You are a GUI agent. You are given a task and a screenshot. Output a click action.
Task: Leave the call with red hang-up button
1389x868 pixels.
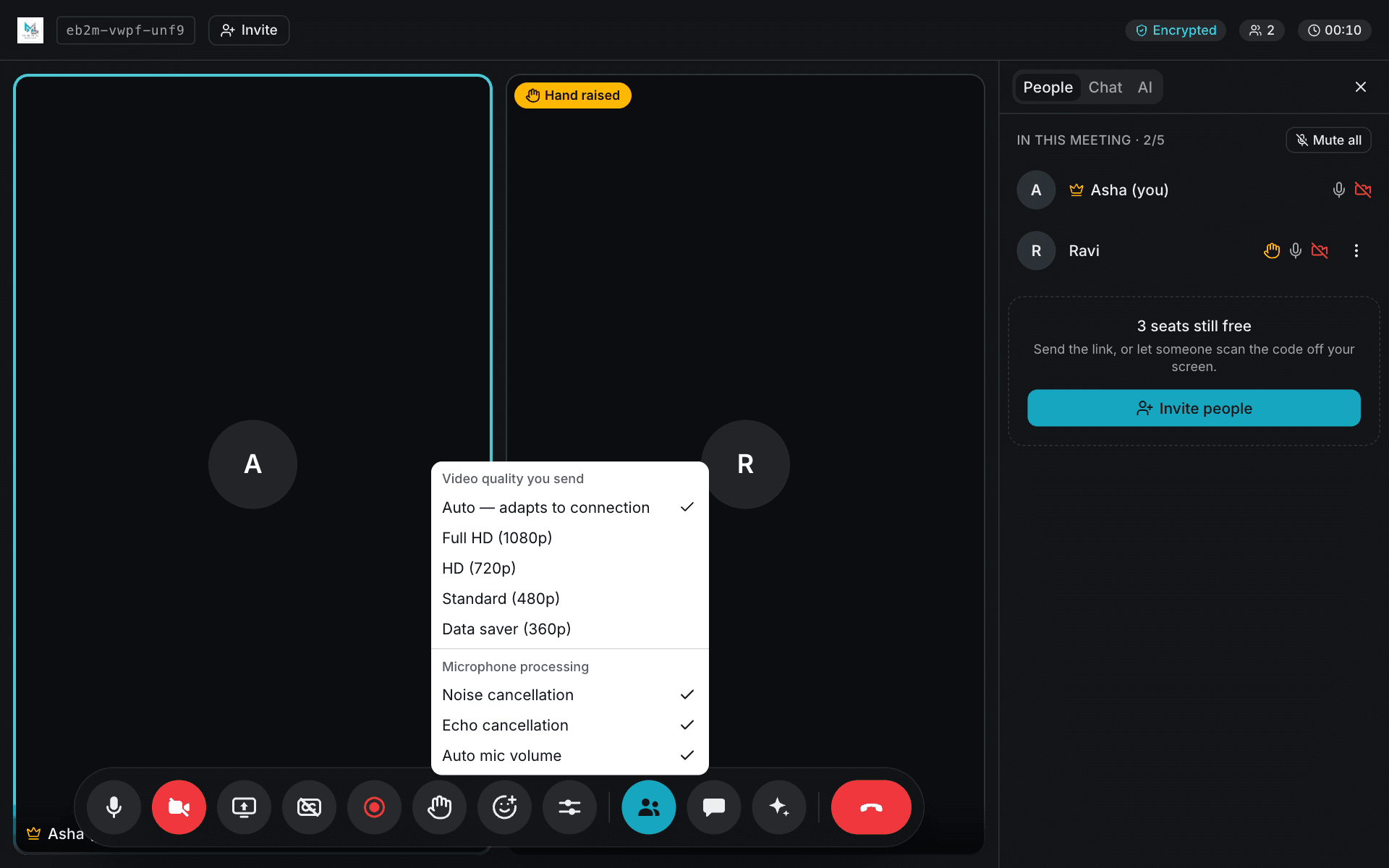coord(871,807)
